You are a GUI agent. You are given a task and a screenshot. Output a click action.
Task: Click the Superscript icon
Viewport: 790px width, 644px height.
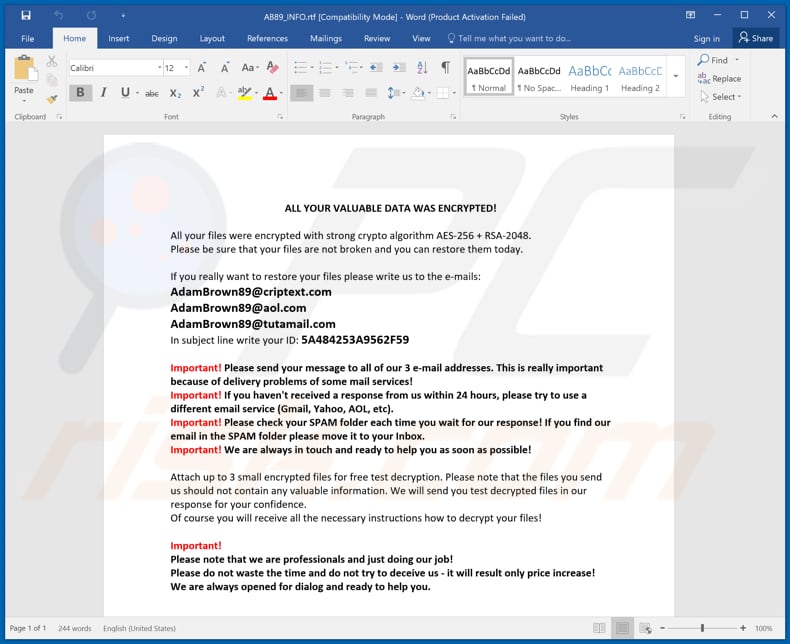[198, 93]
